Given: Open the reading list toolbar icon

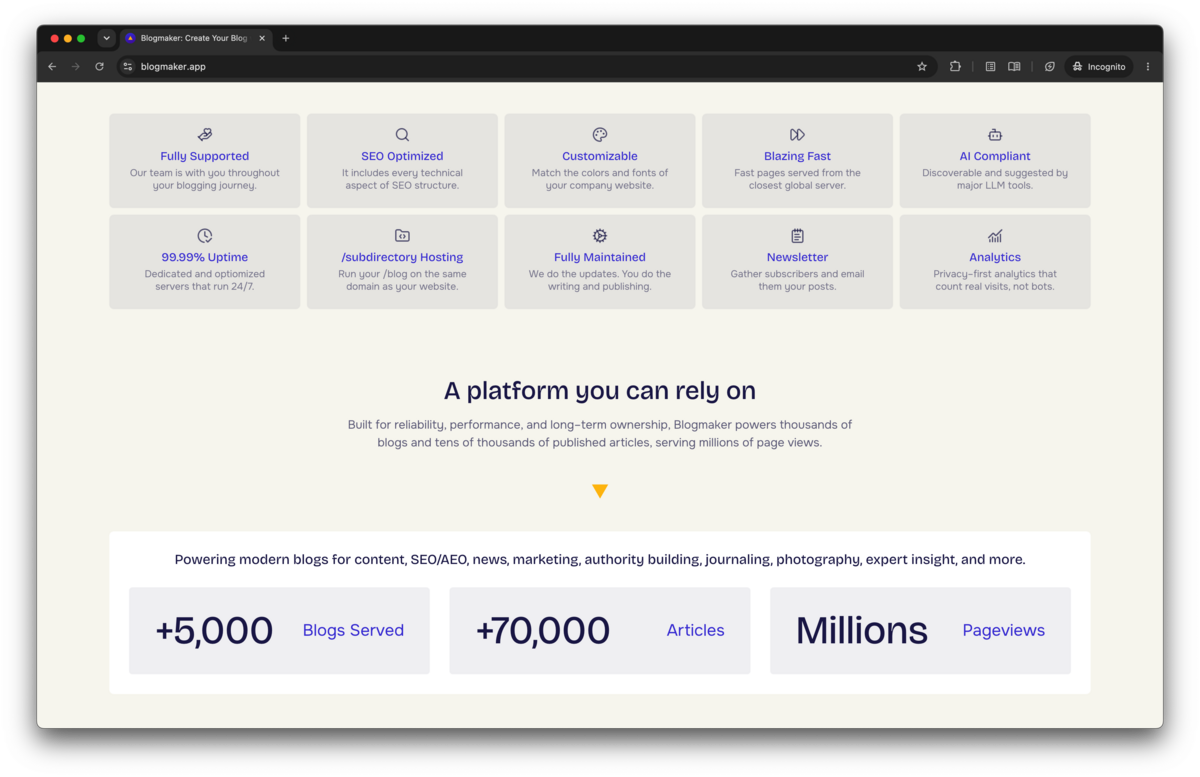Looking at the screenshot, I should click(x=1014, y=67).
